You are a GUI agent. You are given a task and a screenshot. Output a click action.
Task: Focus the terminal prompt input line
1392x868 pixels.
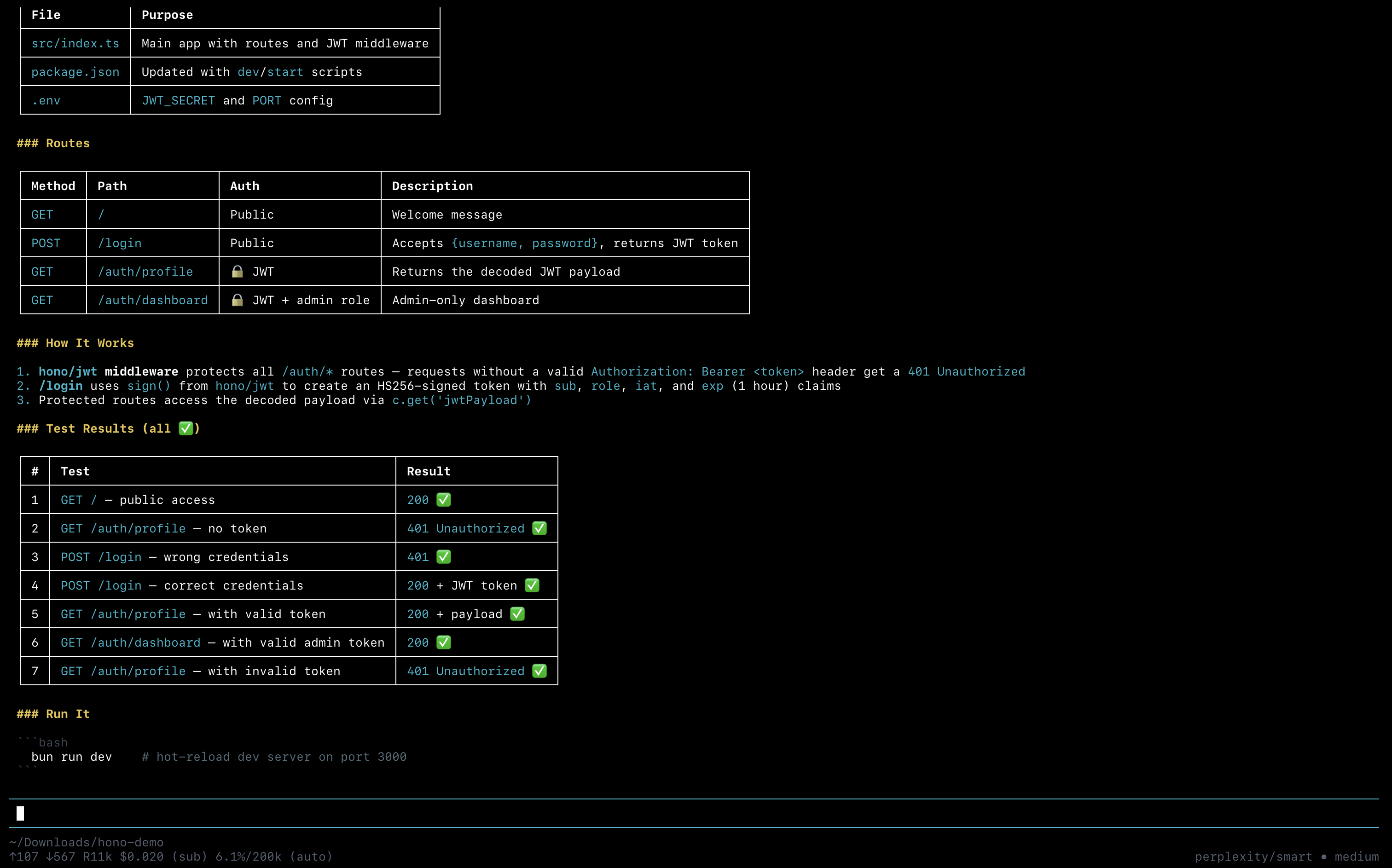(689, 813)
